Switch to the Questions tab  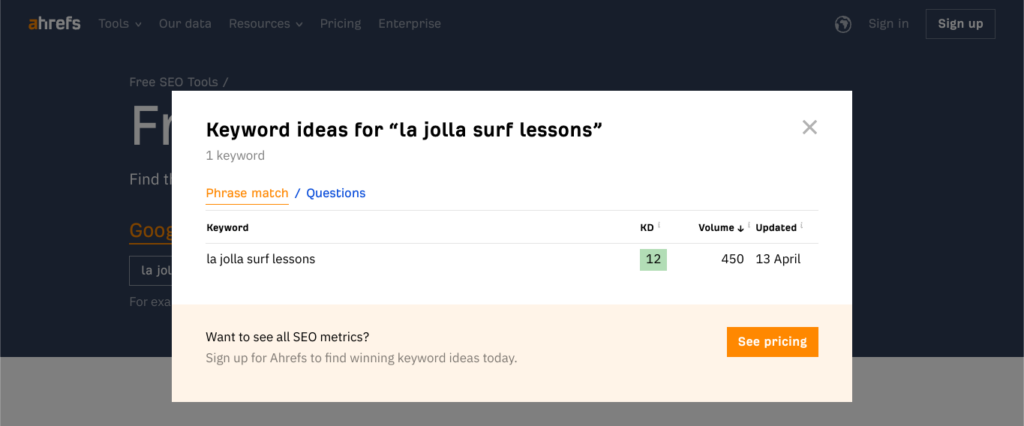pyautogui.click(x=336, y=193)
